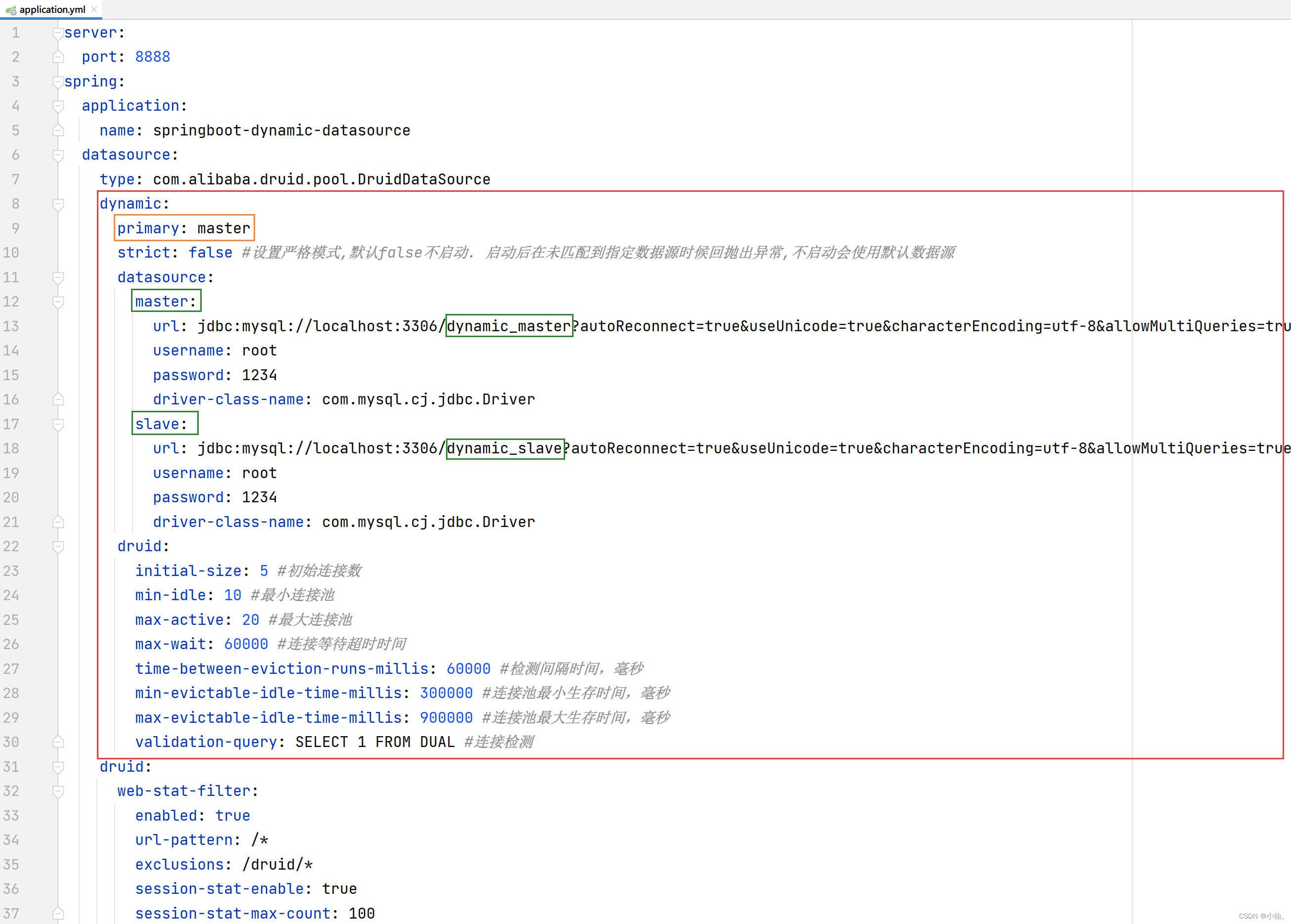Click the max-wait value 60000
1291x924 pixels.
click(246, 645)
